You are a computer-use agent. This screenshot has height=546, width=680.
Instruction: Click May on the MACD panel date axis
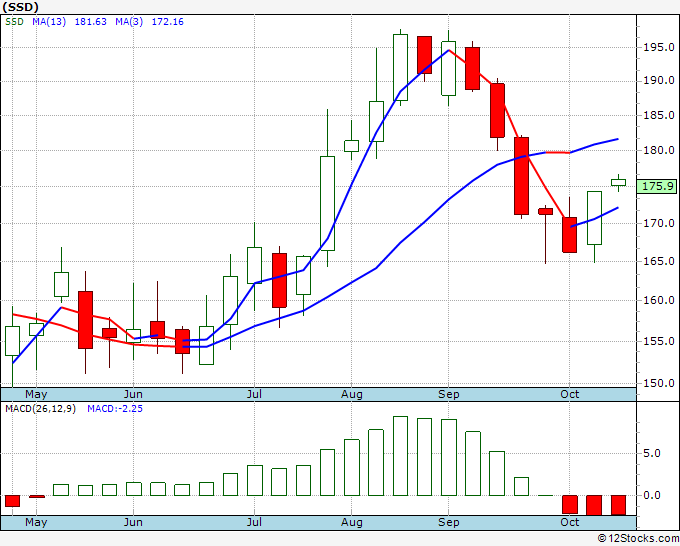click(36, 522)
